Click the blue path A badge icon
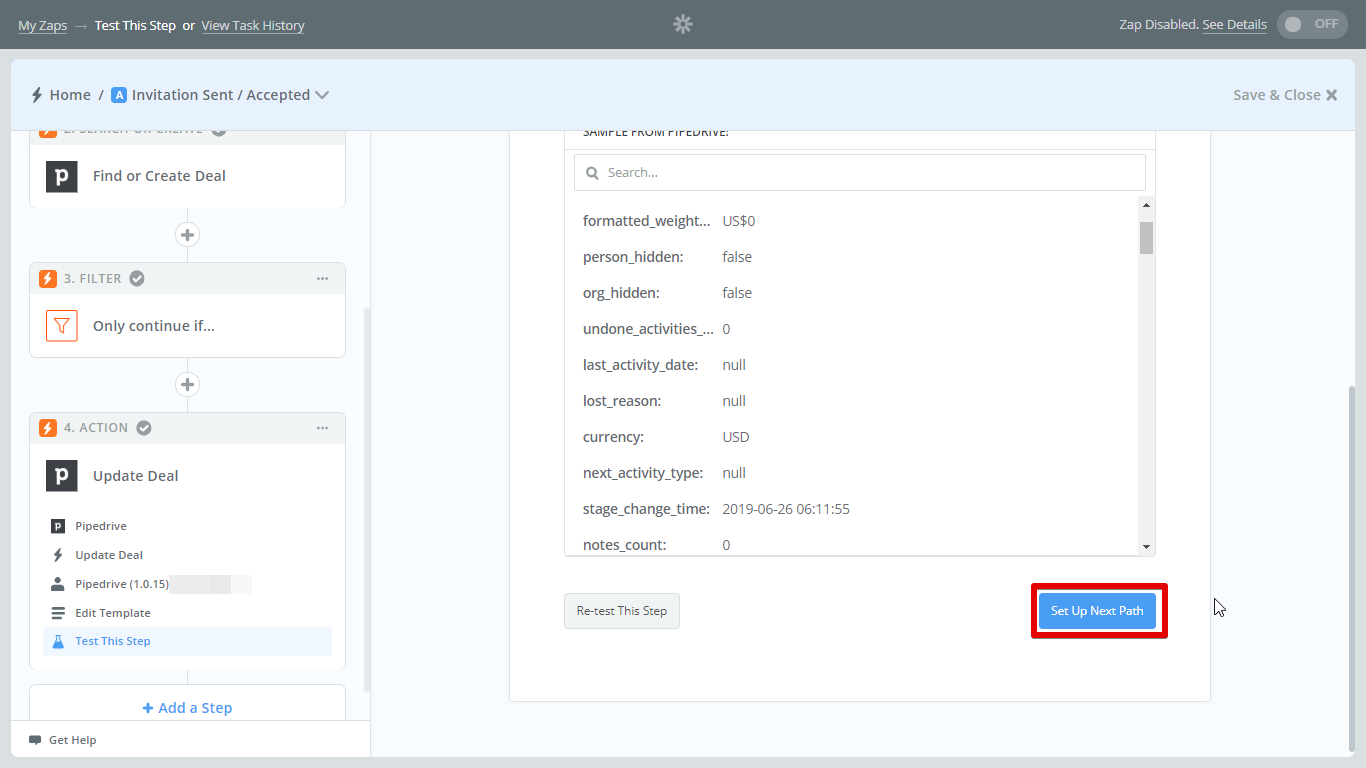1366x768 pixels. coord(119,95)
